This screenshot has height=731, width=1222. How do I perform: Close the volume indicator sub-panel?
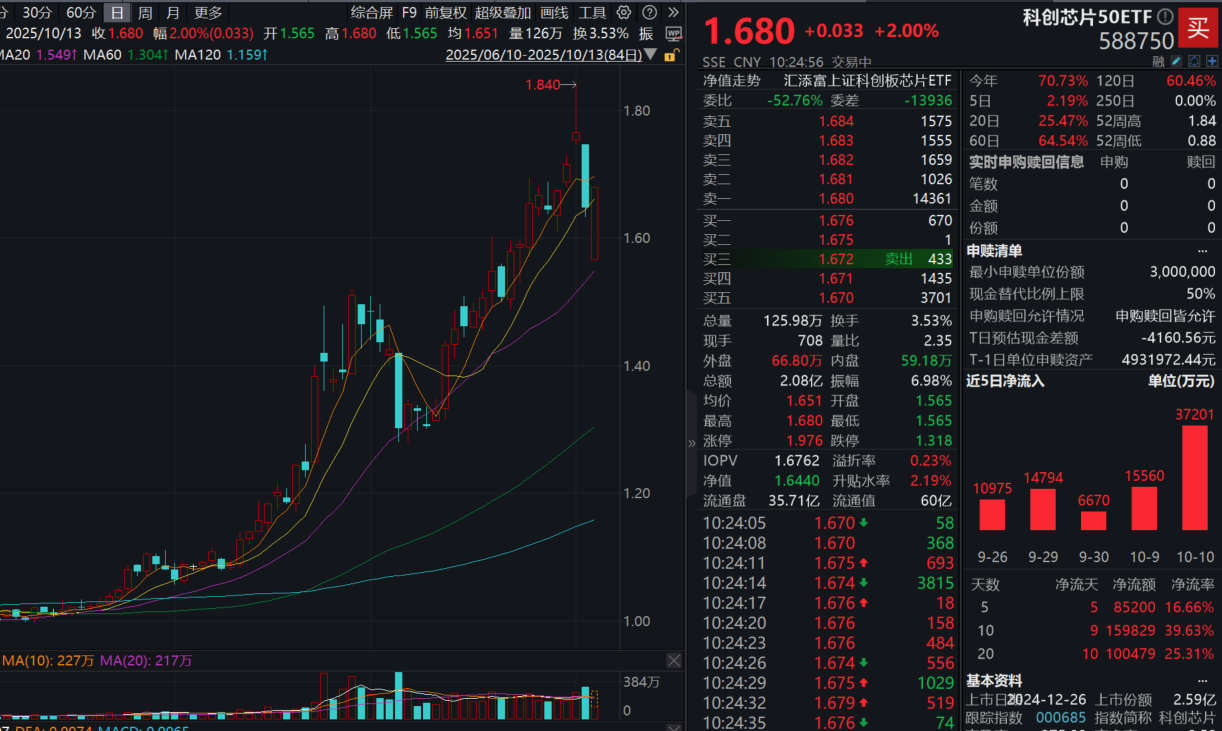[675, 661]
